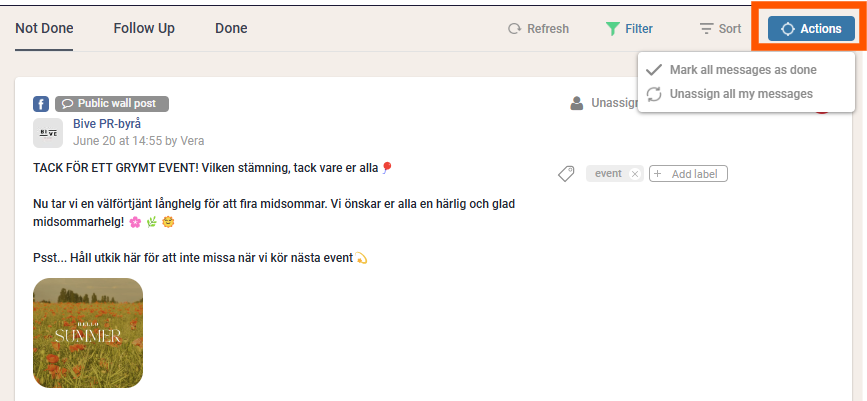Image resolution: width=867 pixels, height=401 pixels.
Task: Open the Unassigned assignee dropdown
Action: [x=604, y=103]
